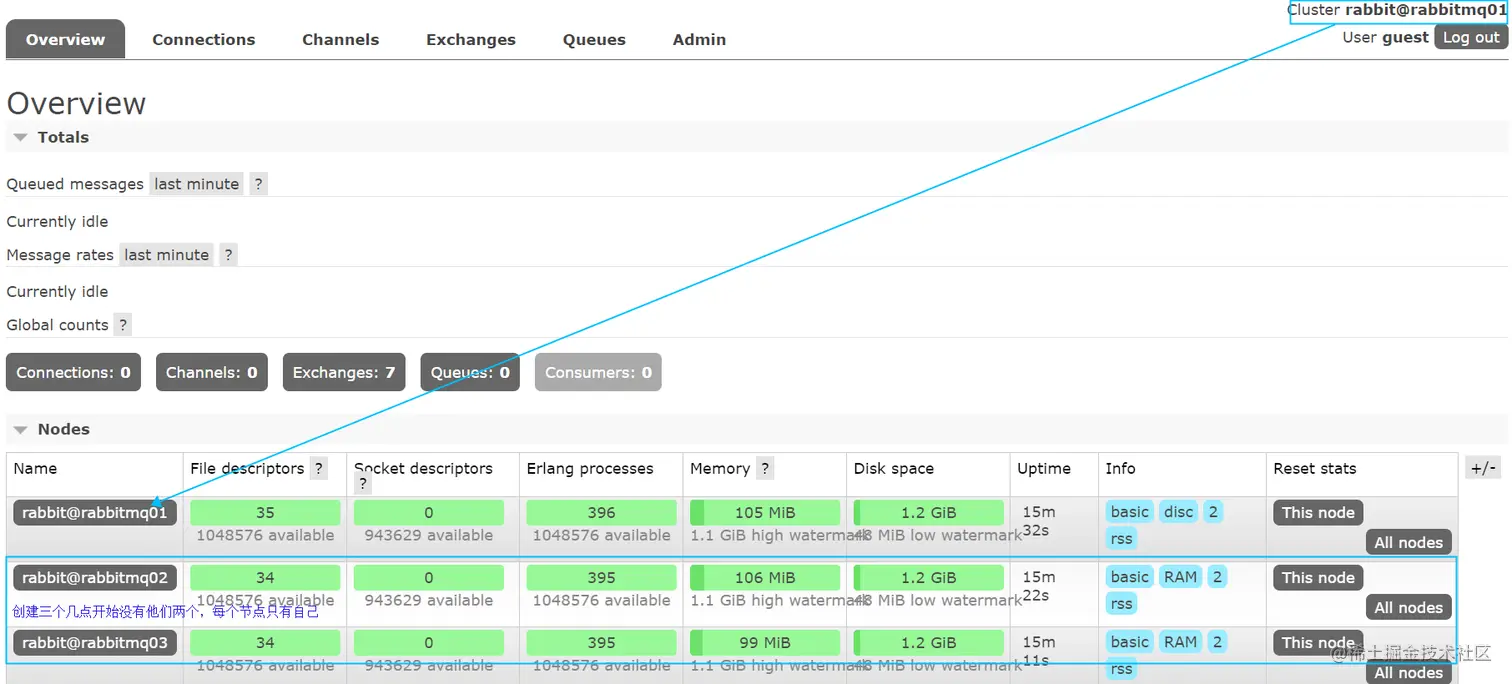Show help for Socket descriptors column

pos(363,484)
